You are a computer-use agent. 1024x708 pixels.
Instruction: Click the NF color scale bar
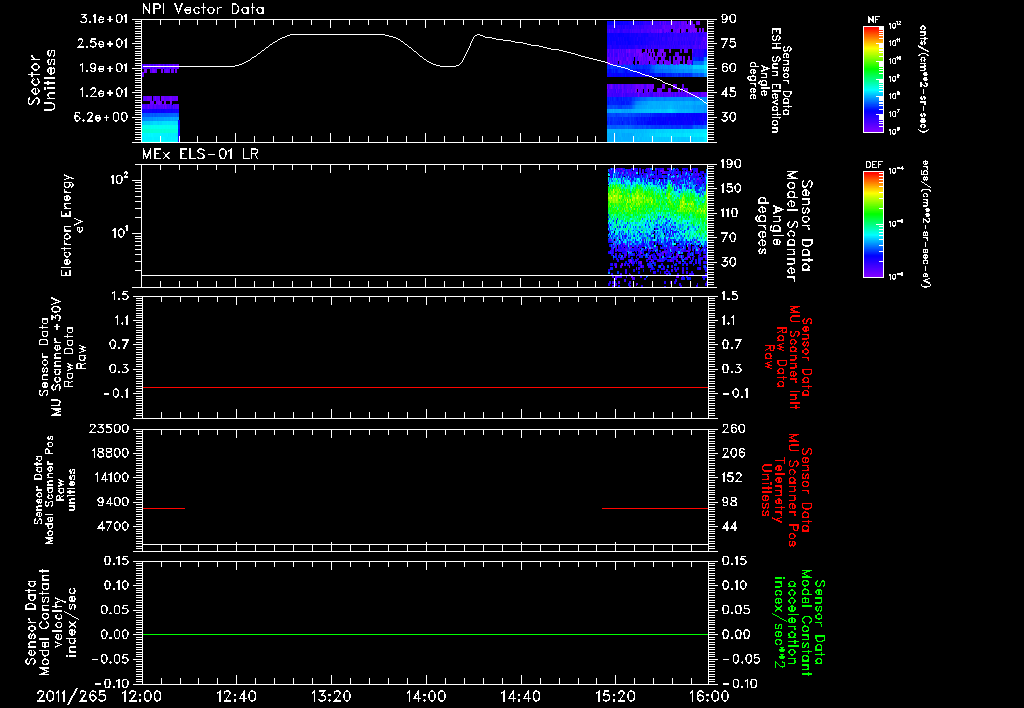tap(873, 78)
